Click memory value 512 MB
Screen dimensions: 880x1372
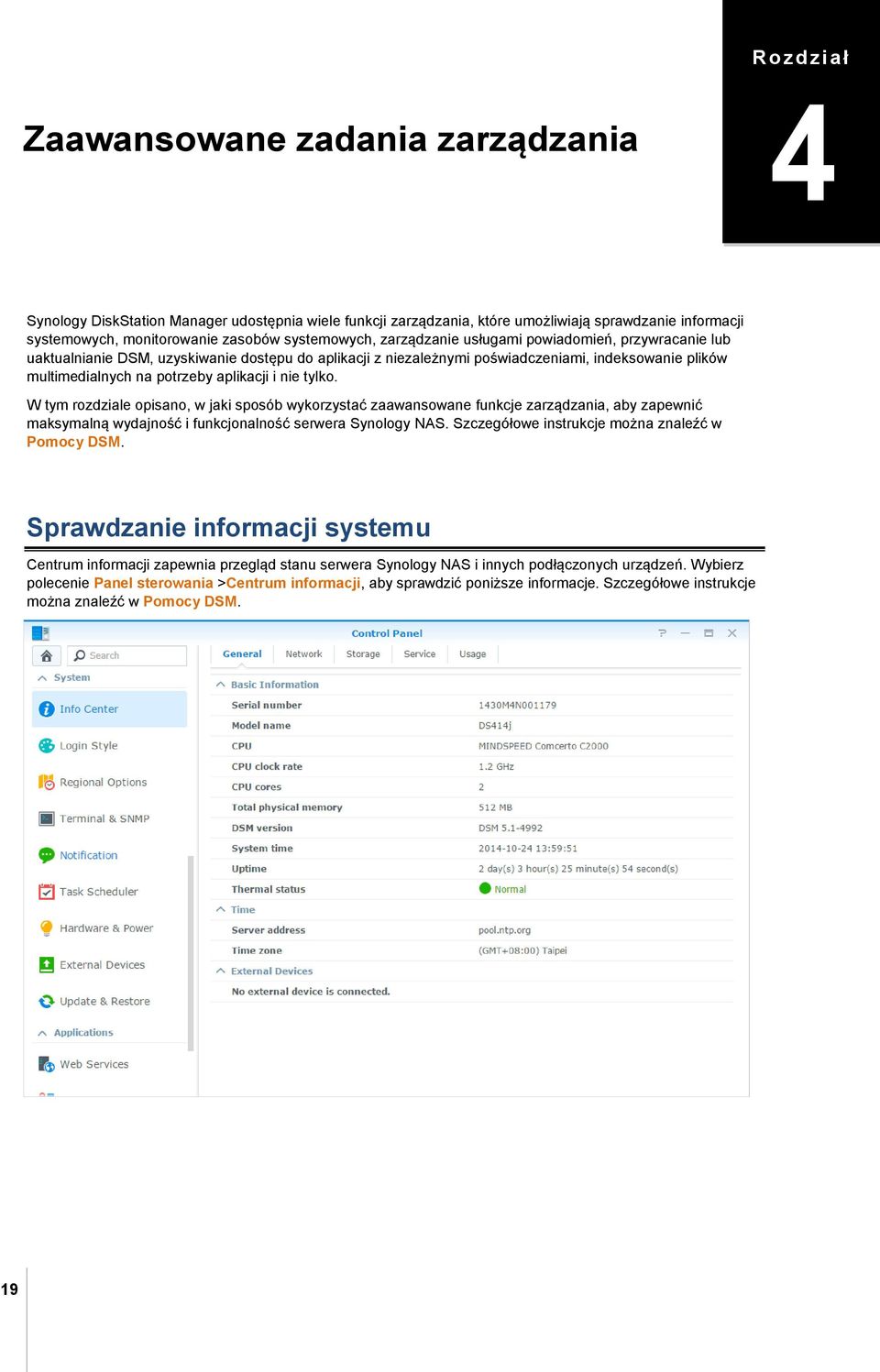click(495, 807)
